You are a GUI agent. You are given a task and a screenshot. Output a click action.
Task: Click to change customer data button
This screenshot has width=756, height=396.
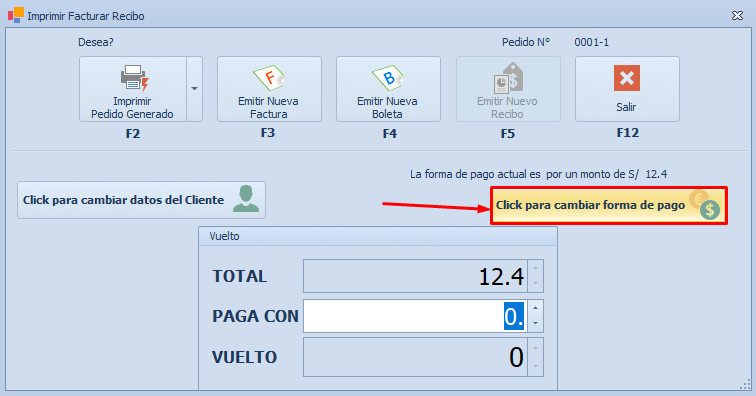[141, 200]
